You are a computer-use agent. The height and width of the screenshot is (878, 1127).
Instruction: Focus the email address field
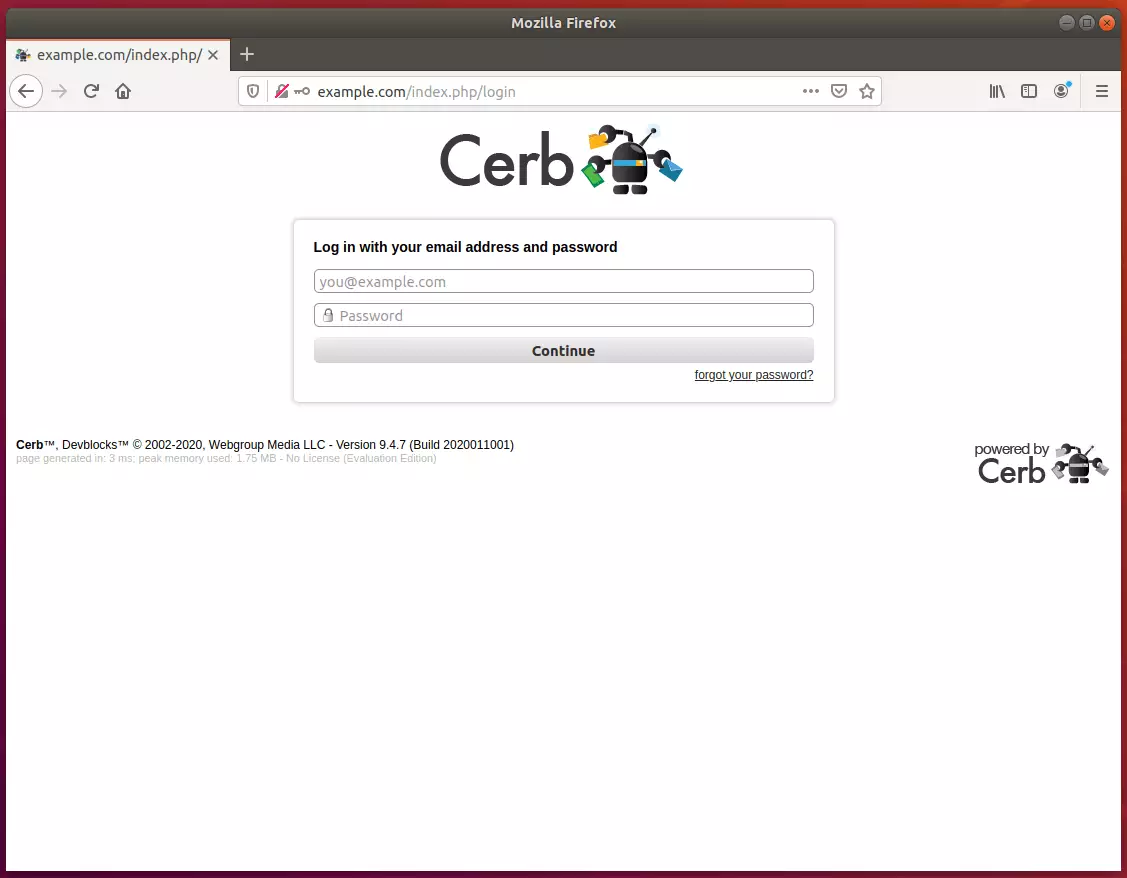(x=564, y=281)
